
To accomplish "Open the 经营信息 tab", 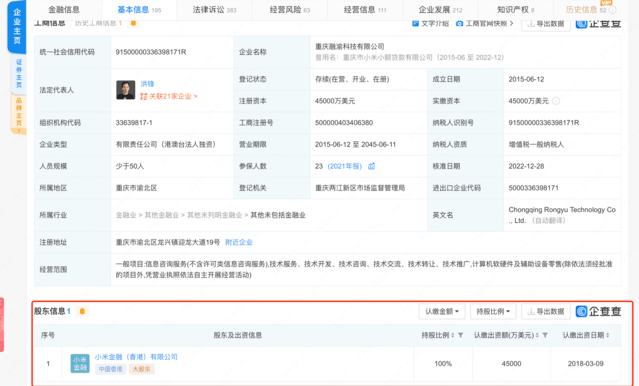I will (365, 9).
